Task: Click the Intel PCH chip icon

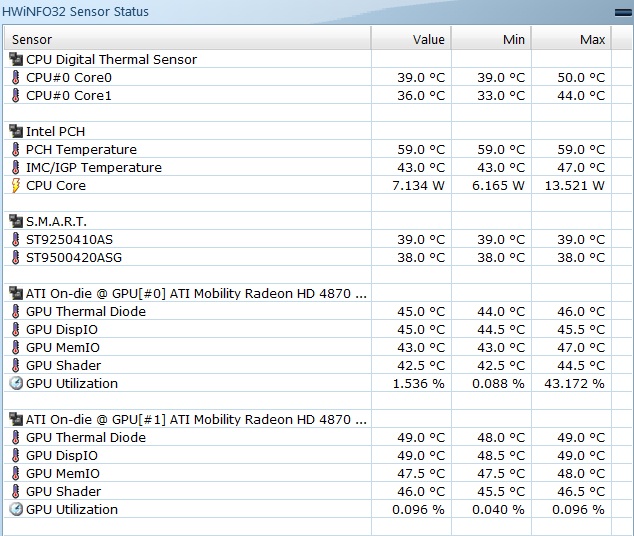Action: click(16, 131)
